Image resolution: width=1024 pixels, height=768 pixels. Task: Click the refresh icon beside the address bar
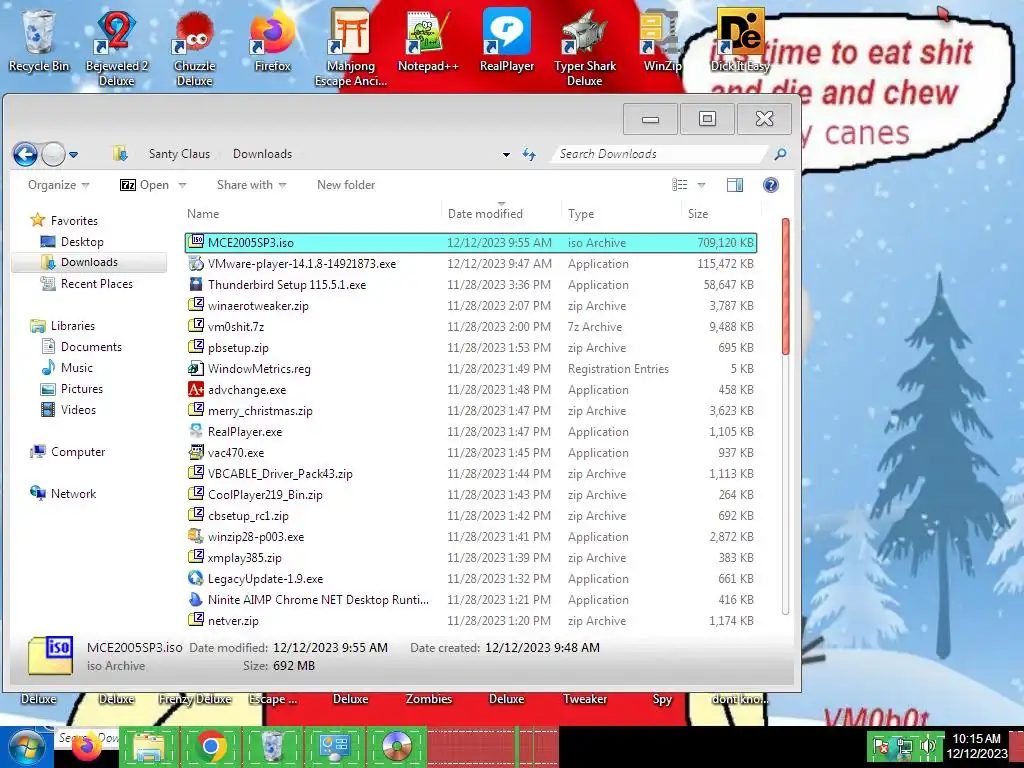[529, 154]
